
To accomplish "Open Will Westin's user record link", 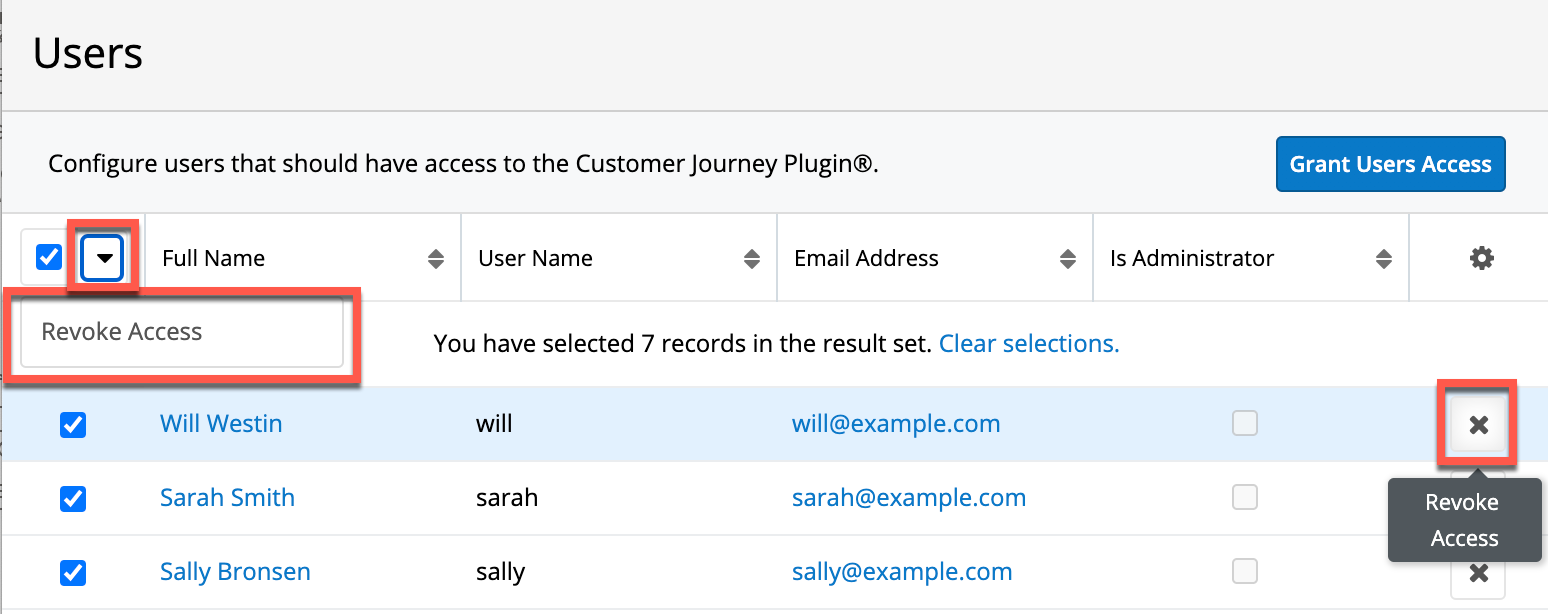I will [x=221, y=424].
